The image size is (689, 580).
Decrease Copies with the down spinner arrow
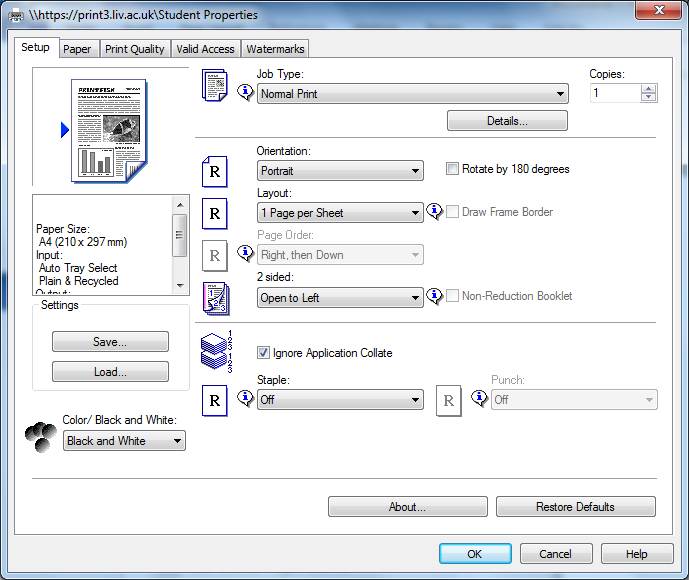(x=648, y=98)
